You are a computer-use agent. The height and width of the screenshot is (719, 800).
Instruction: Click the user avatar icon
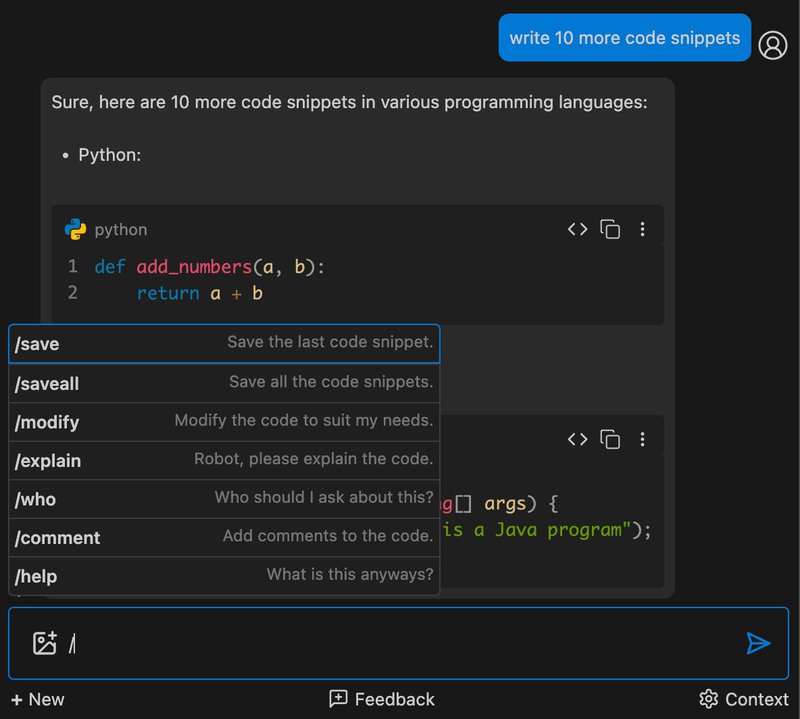pos(773,44)
